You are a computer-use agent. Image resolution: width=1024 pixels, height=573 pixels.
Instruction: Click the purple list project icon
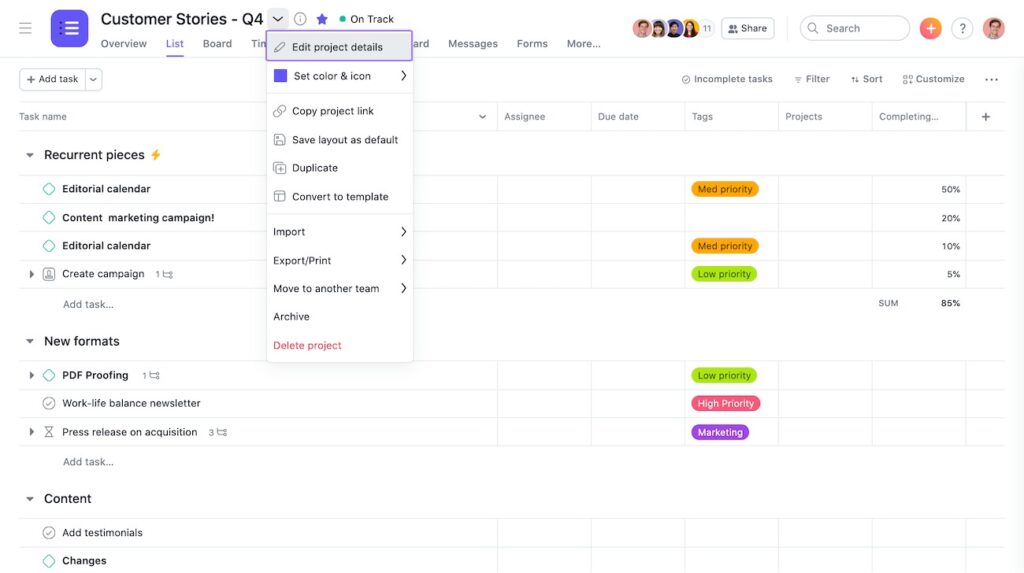(69, 28)
